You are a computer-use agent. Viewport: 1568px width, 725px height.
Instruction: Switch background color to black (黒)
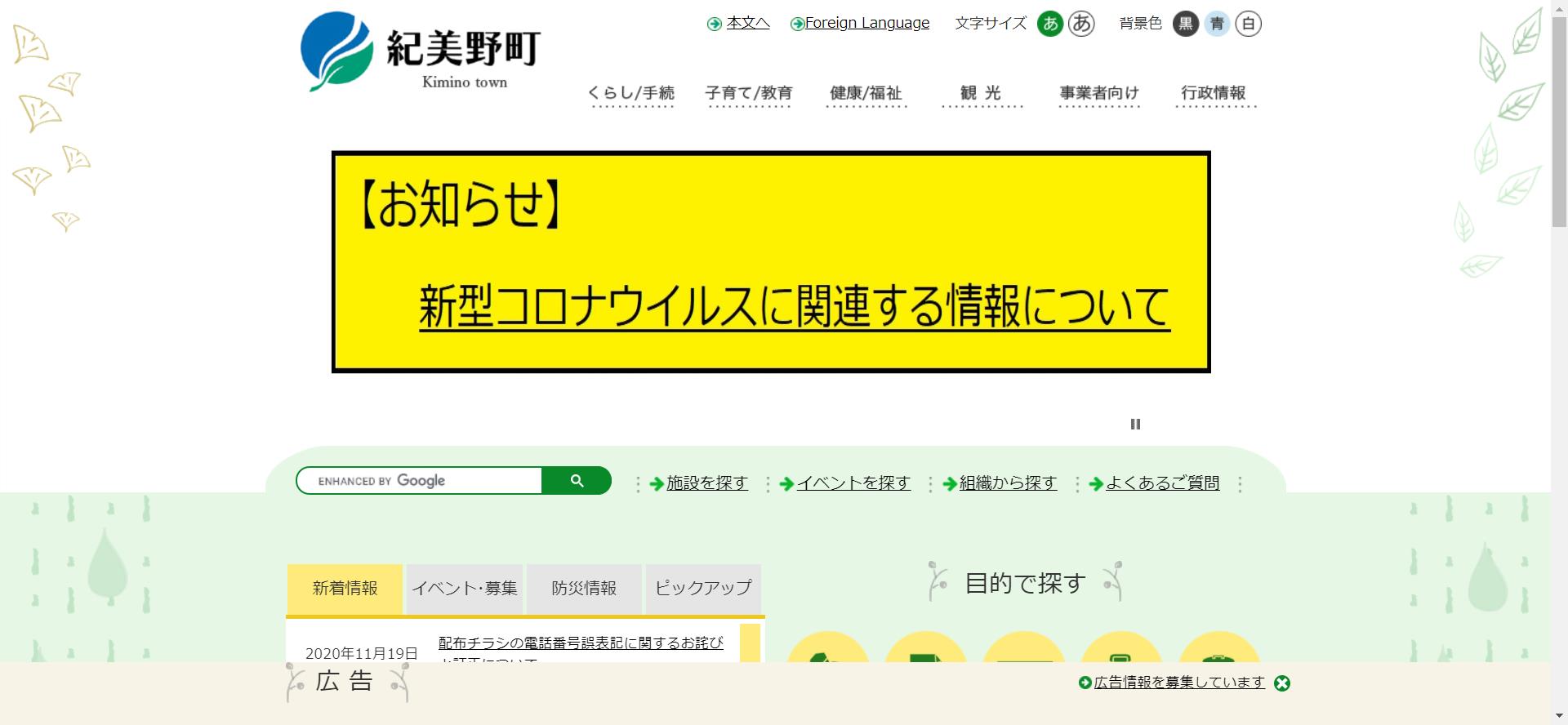pyautogui.click(x=1186, y=24)
